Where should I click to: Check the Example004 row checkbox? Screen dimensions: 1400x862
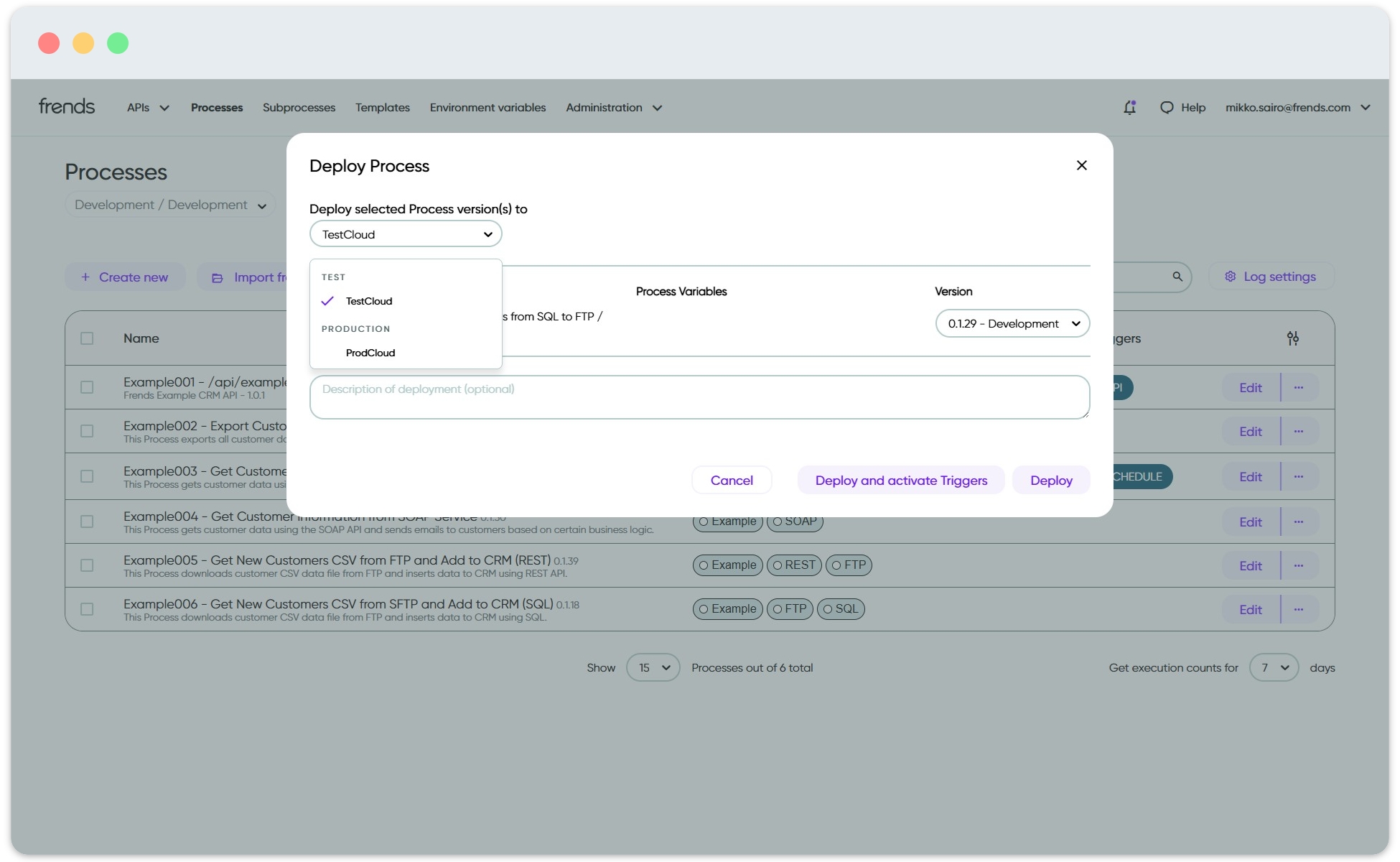[87, 522]
